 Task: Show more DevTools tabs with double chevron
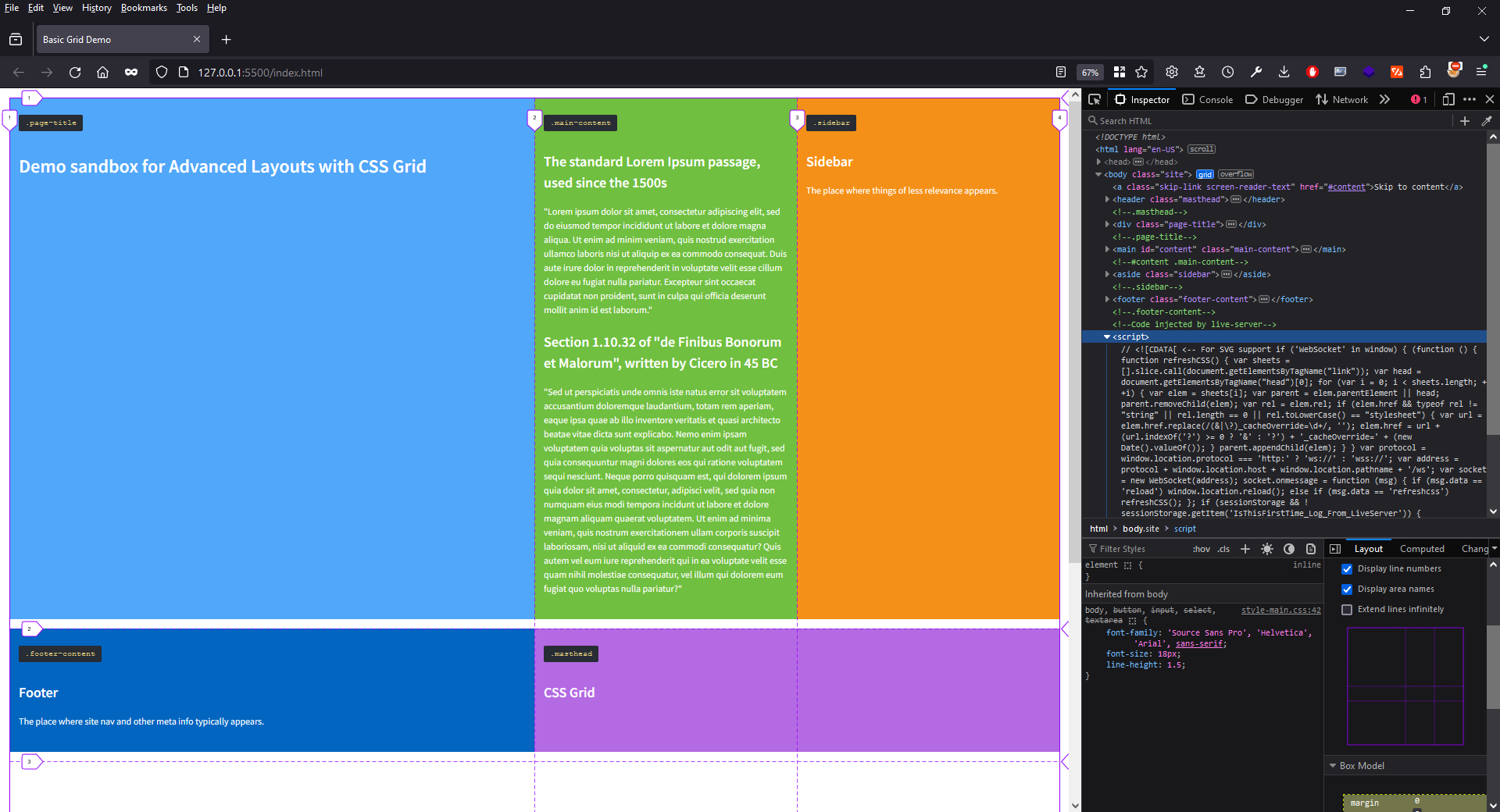[1384, 99]
